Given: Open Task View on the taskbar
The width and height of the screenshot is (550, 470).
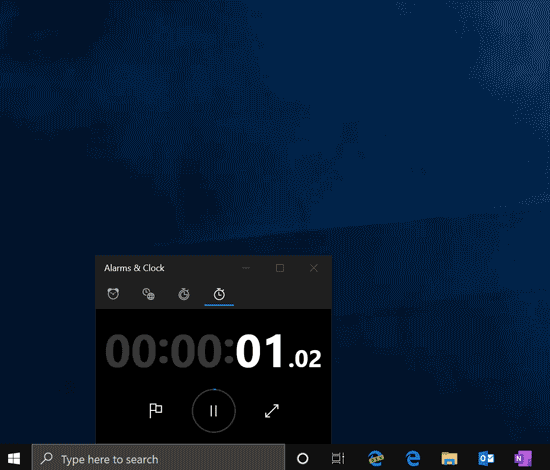Looking at the screenshot, I should [338, 458].
